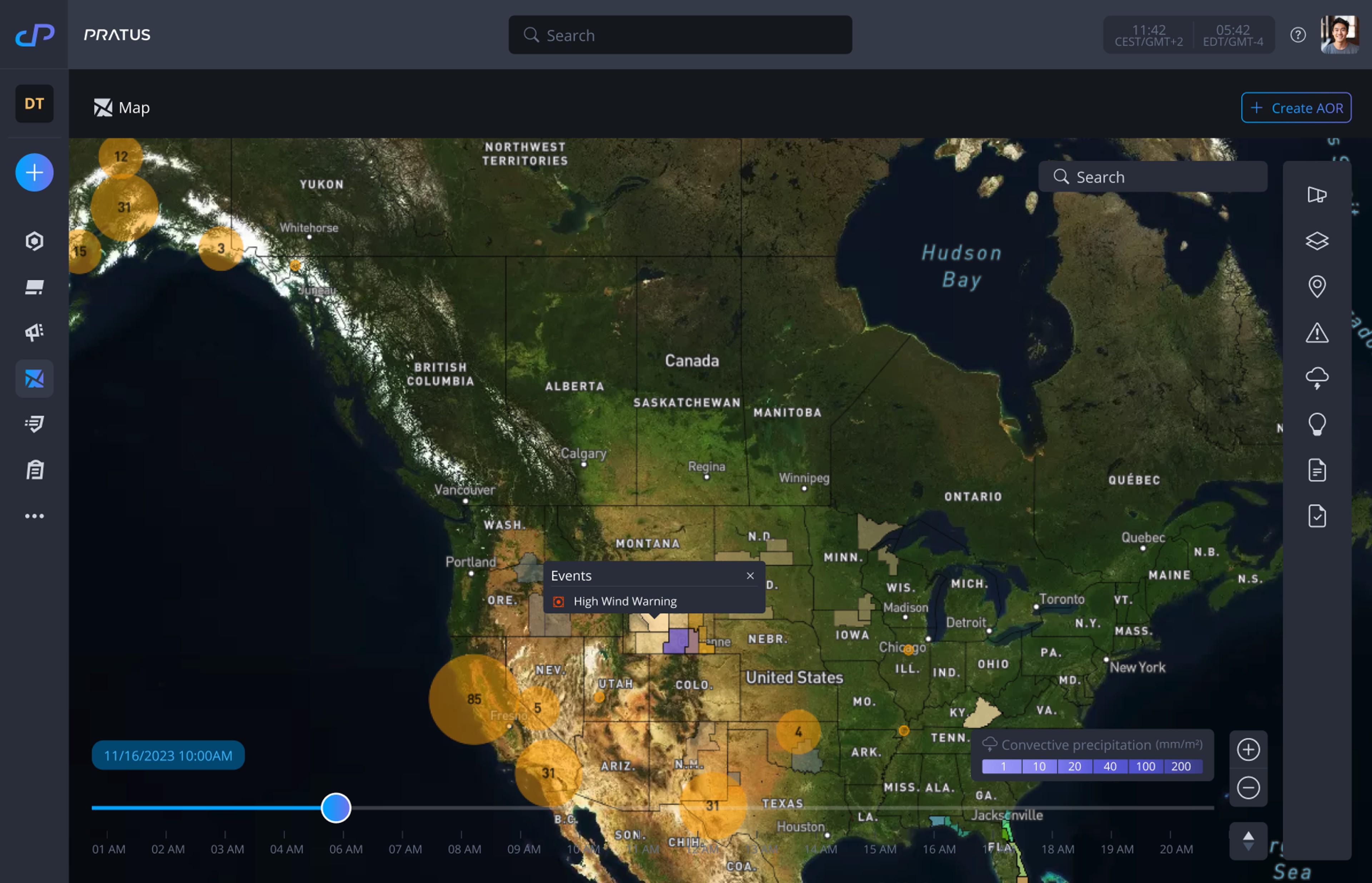The image size is (1372, 883).
Task: Open the warning triangle alerts icon
Action: pos(1317,333)
